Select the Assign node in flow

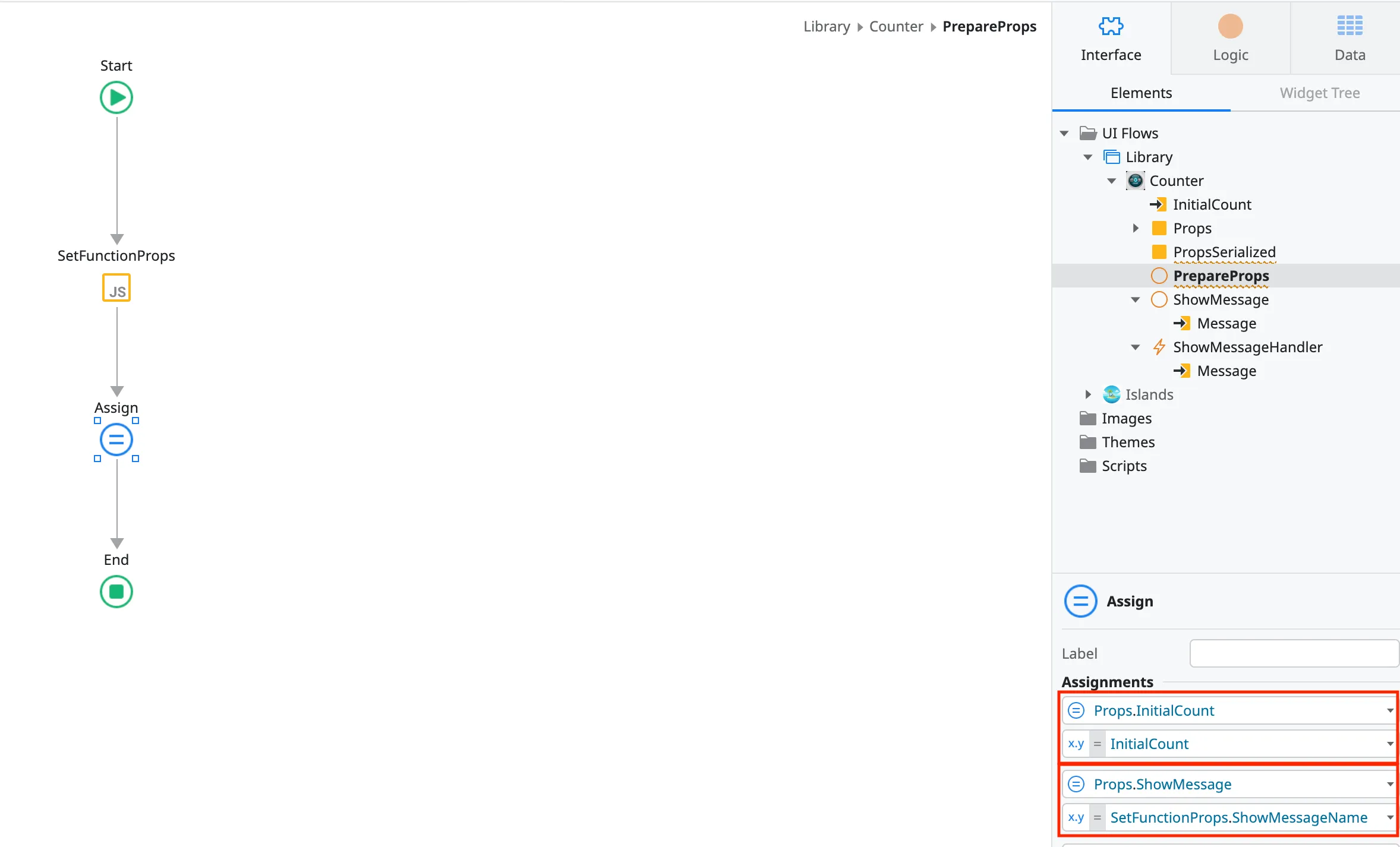click(116, 440)
